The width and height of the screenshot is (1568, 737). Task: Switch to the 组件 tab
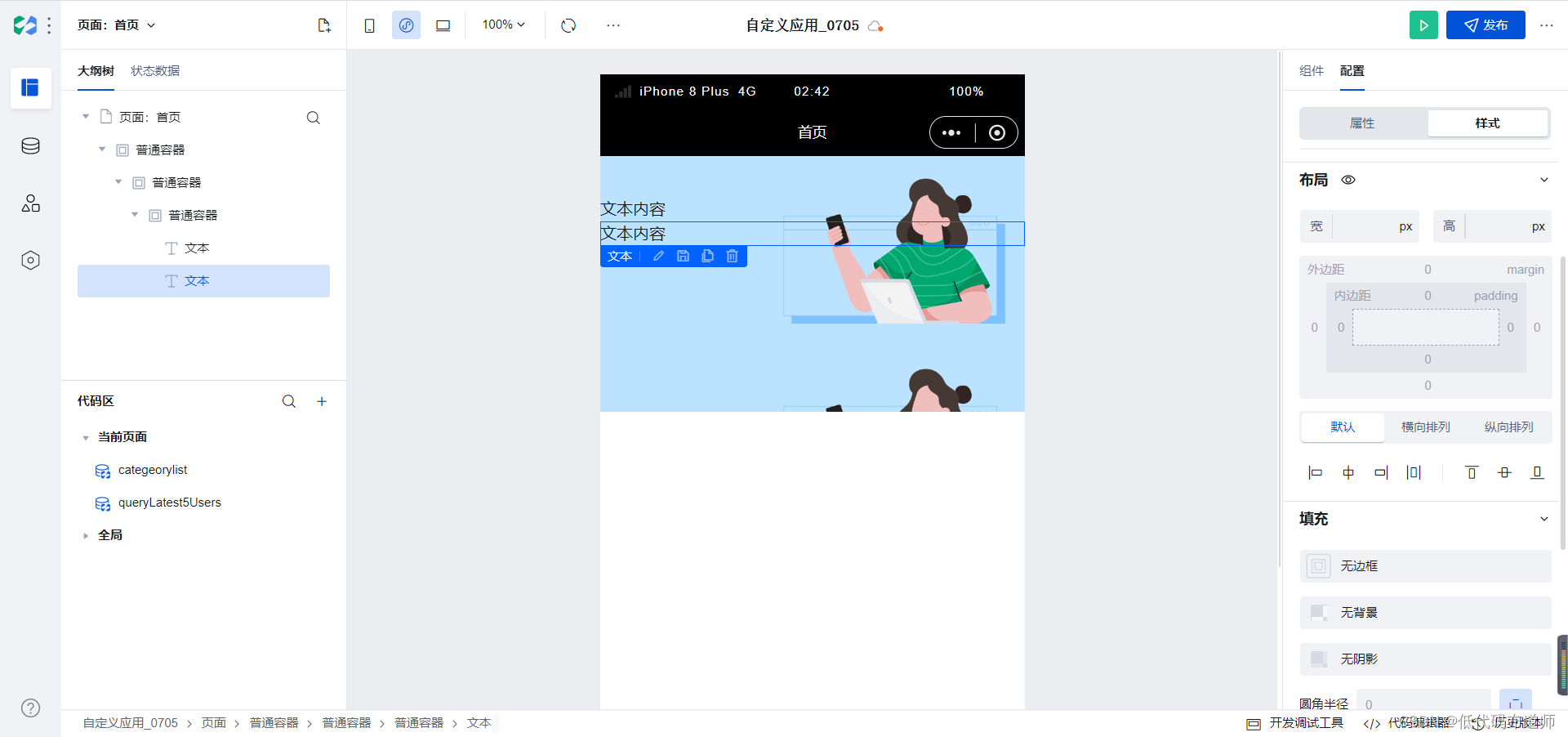[1312, 71]
